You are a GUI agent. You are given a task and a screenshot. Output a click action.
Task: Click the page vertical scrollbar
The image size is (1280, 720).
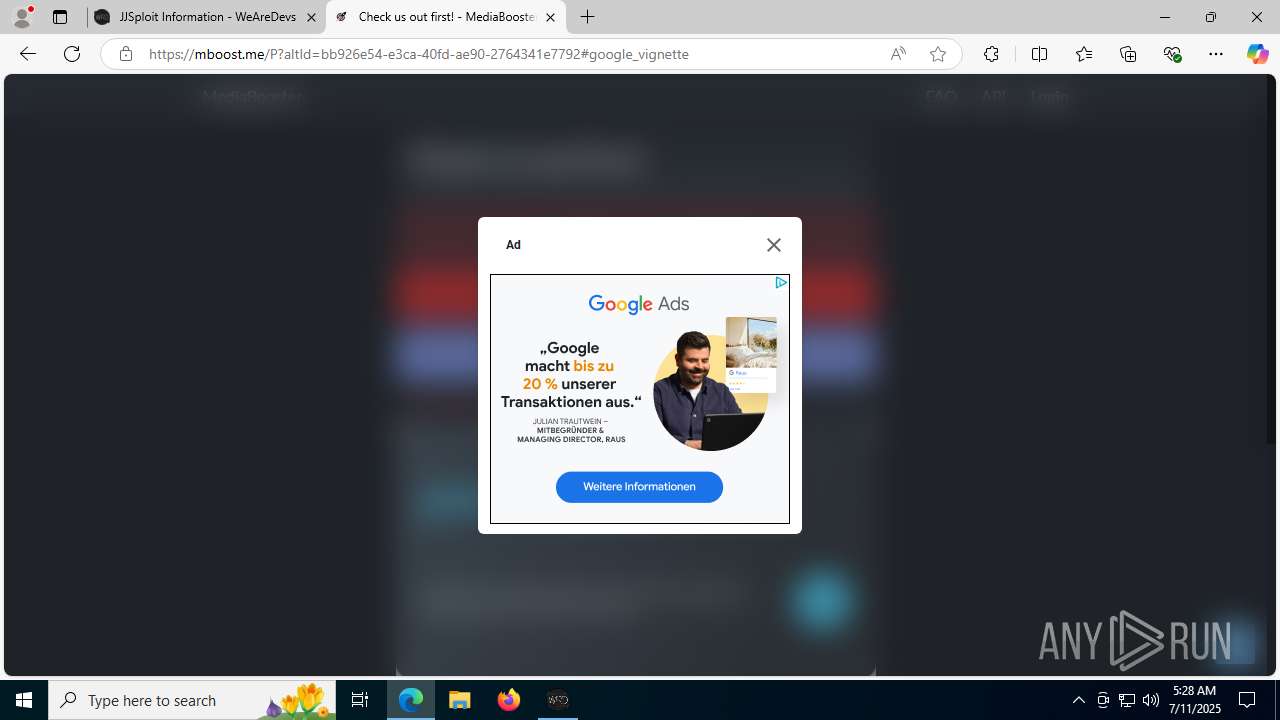1272,260
